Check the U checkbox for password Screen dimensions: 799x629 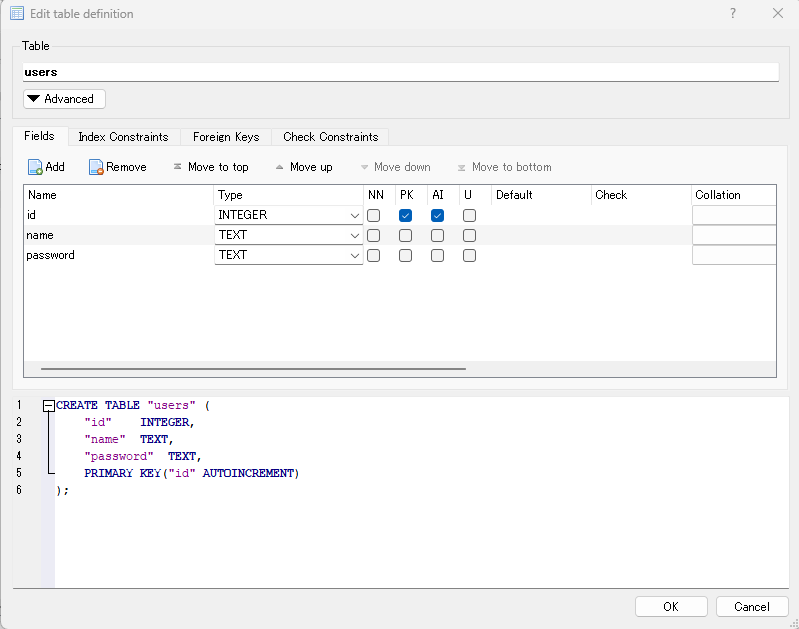(x=469, y=255)
